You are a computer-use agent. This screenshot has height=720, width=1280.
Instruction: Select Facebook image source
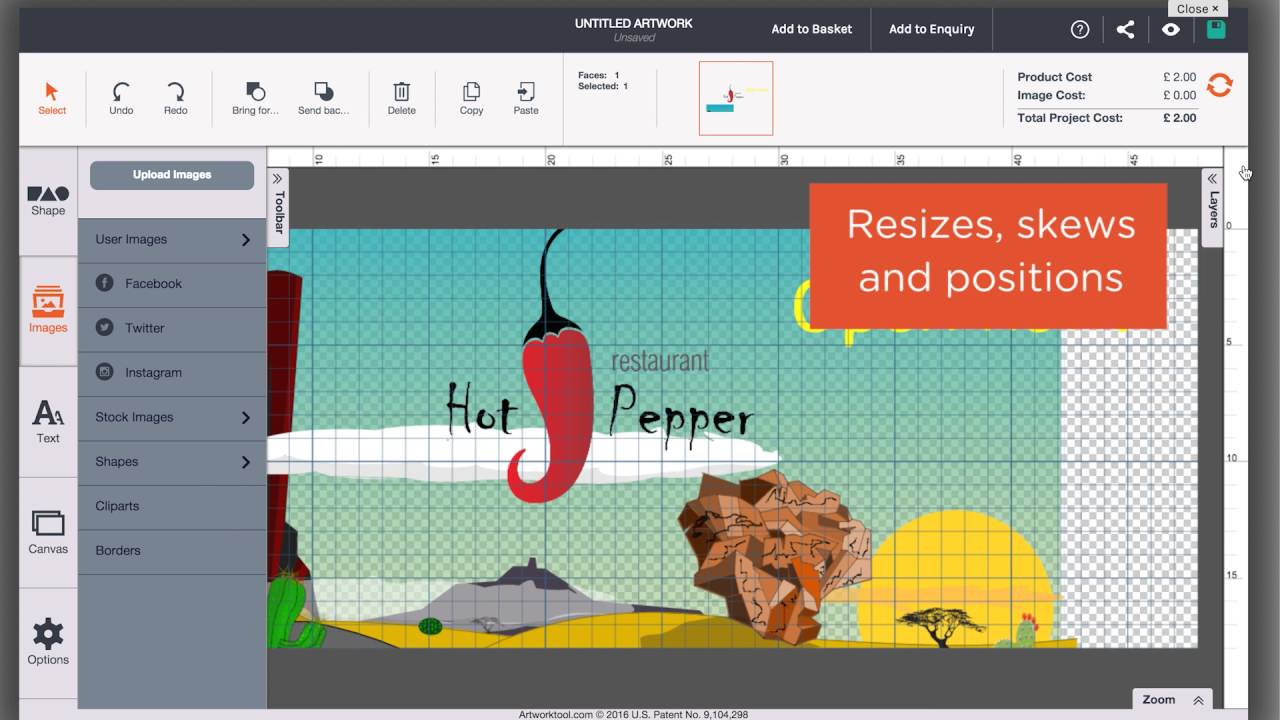(172, 284)
